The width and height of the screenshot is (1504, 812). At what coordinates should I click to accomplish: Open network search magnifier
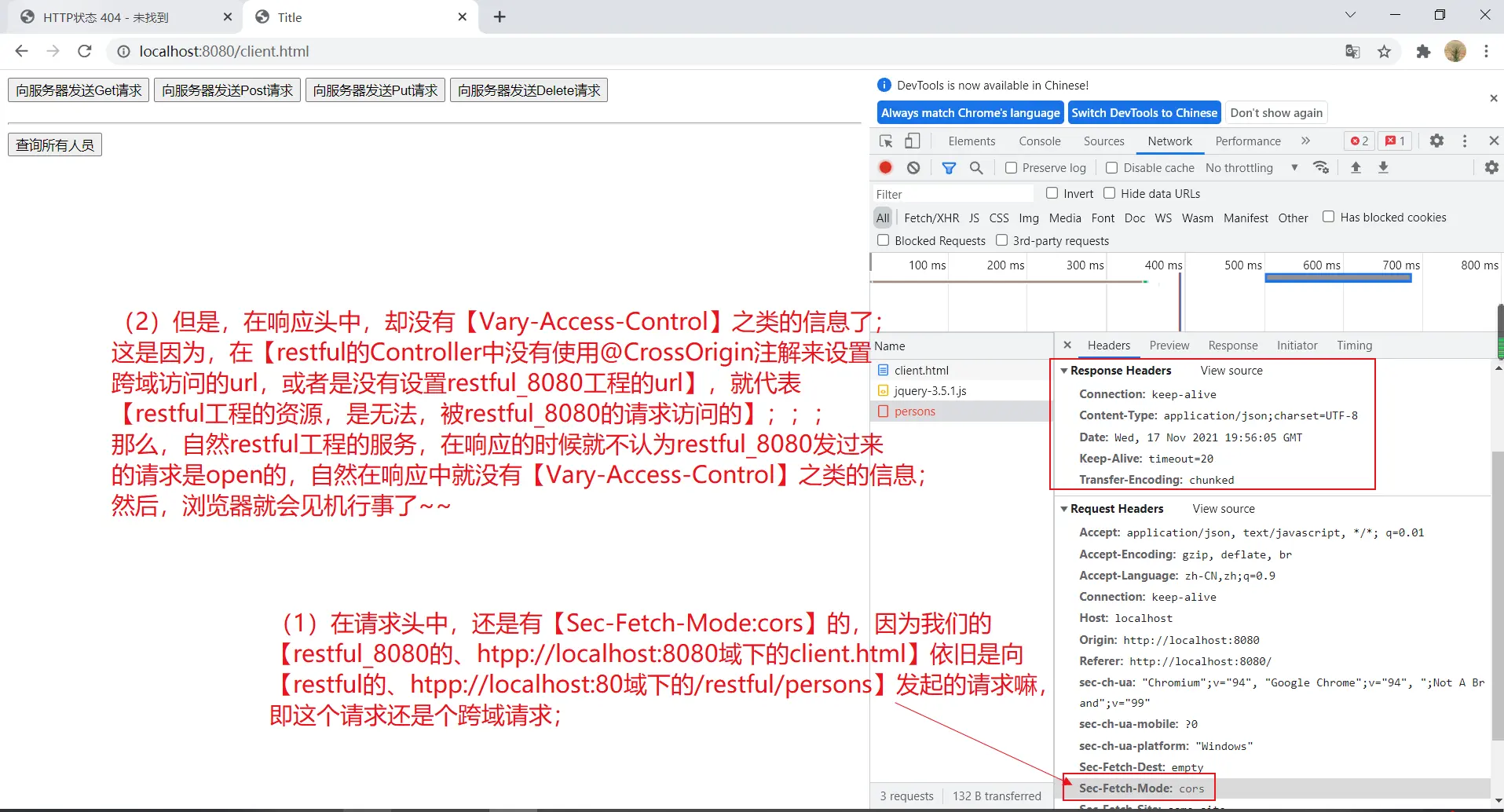976,167
